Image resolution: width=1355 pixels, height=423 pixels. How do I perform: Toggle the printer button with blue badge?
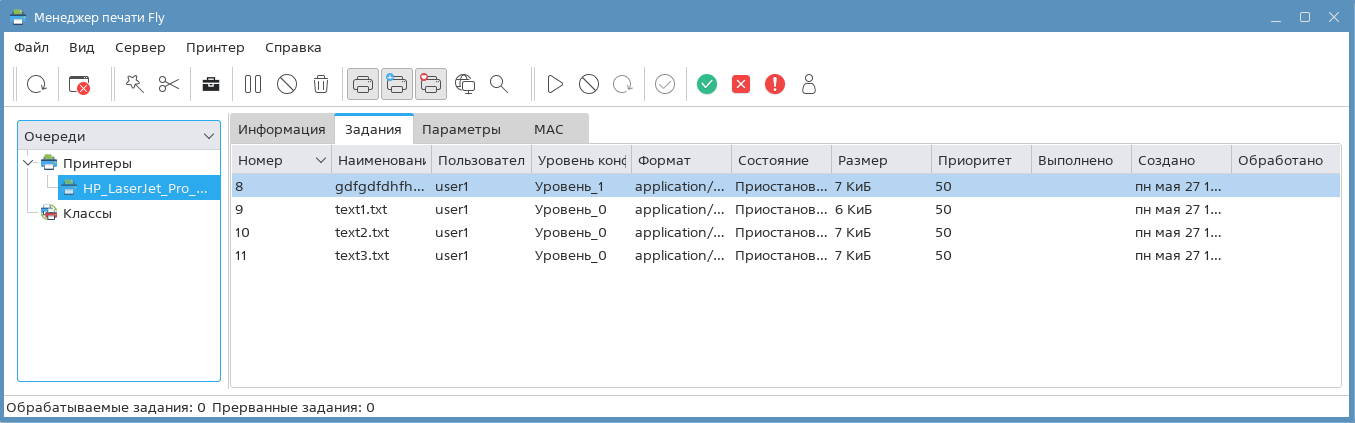point(397,85)
